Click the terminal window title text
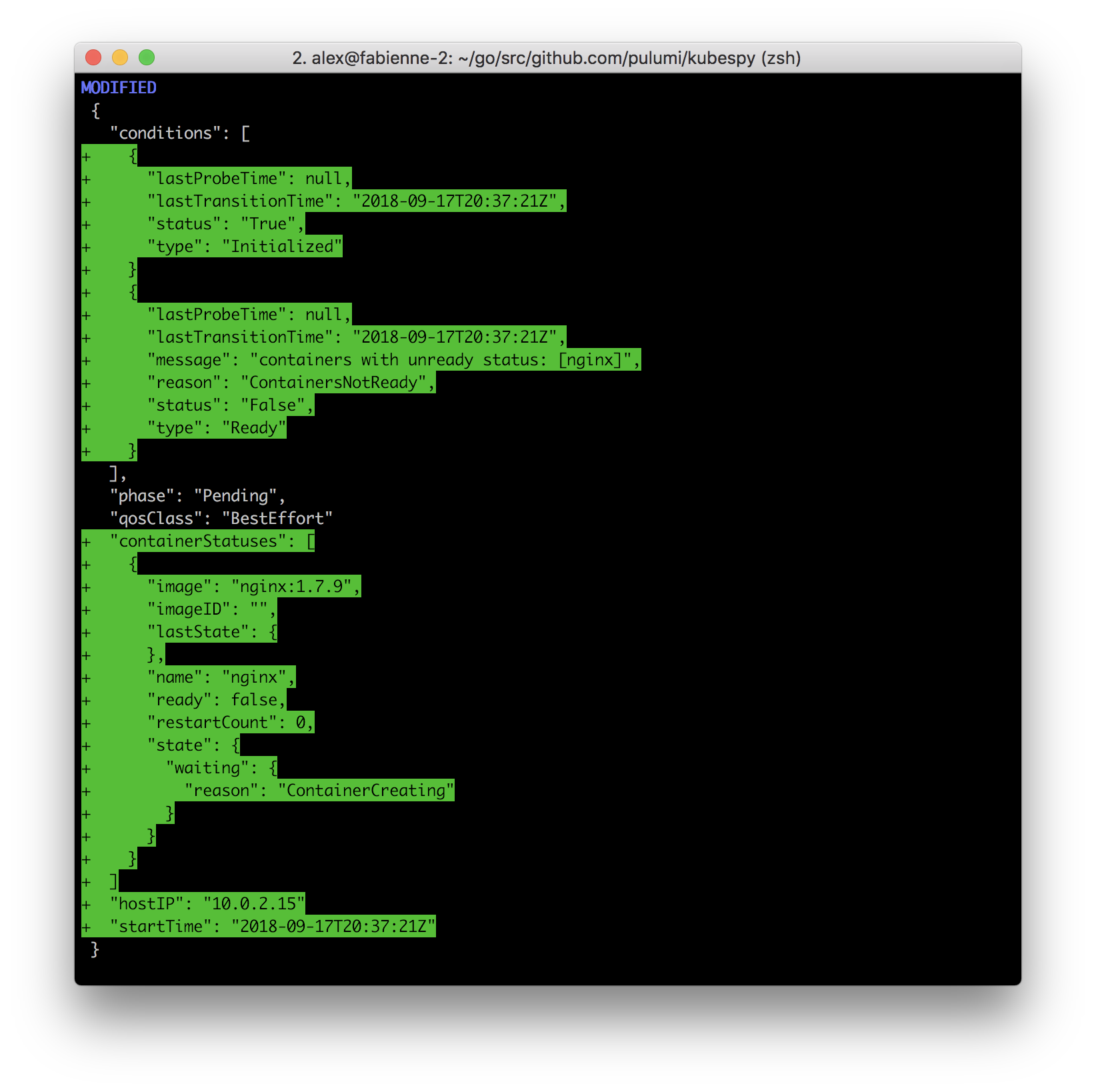 point(546,58)
